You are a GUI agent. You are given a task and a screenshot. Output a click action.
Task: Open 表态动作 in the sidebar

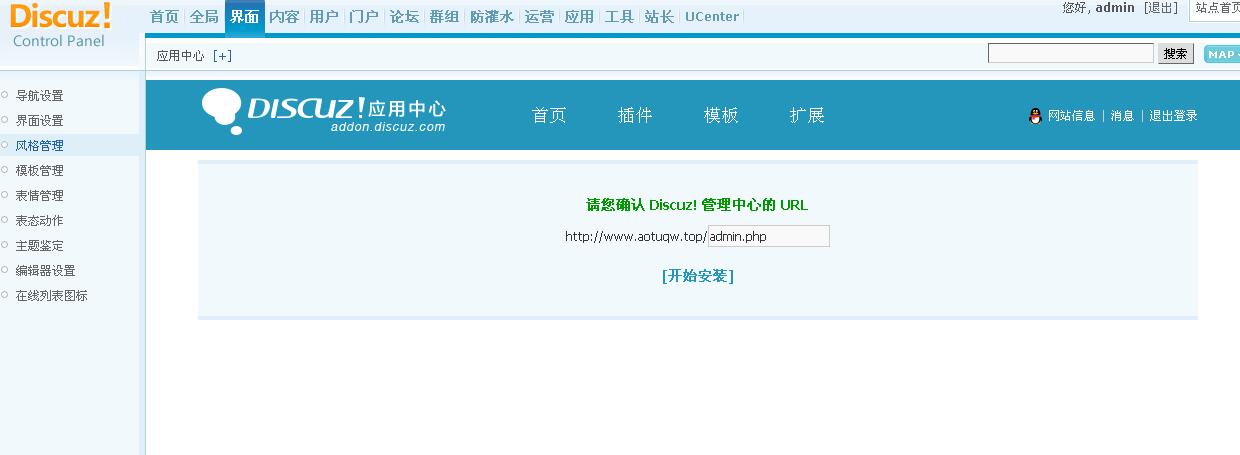39,221
